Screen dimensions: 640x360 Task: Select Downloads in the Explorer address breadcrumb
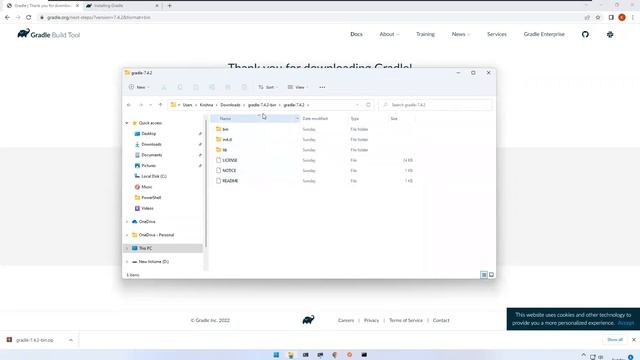tap(230, 105)
